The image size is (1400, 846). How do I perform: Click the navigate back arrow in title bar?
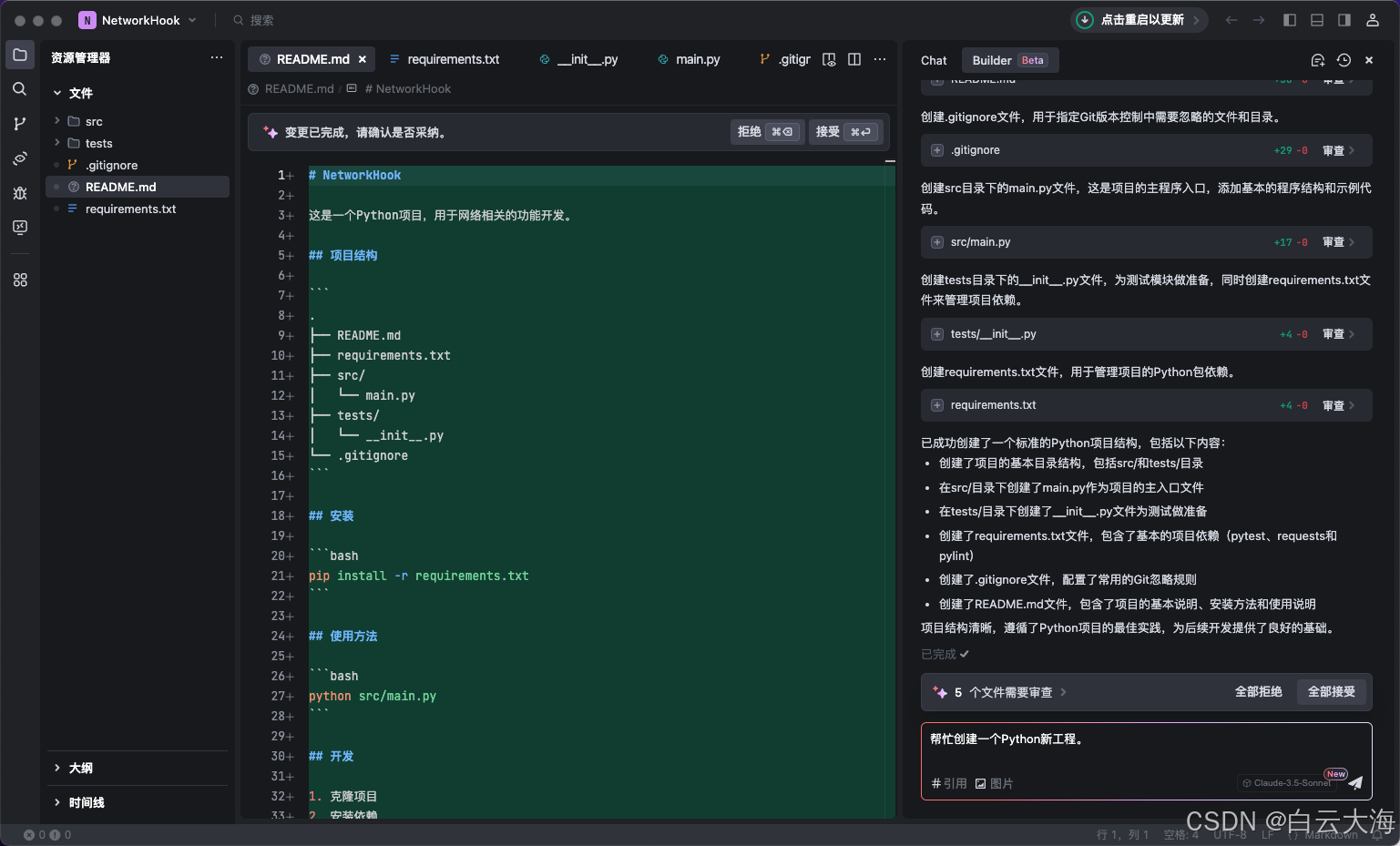click(x=1231, y=20)
